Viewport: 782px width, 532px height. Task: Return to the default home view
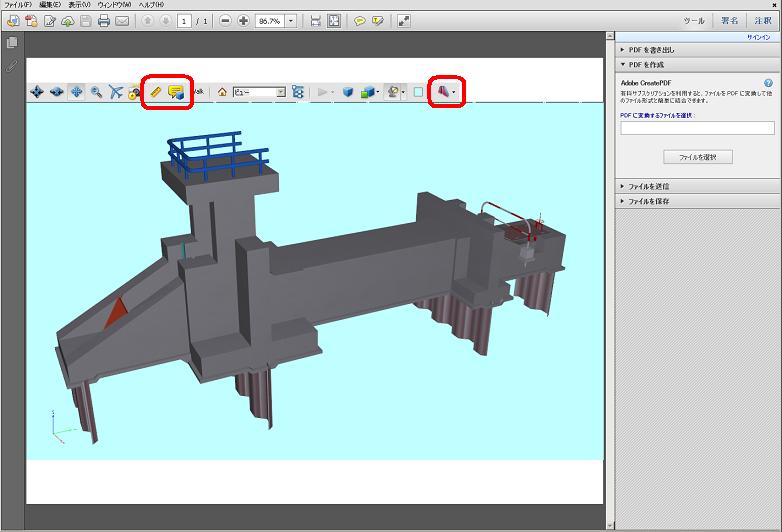222,92
